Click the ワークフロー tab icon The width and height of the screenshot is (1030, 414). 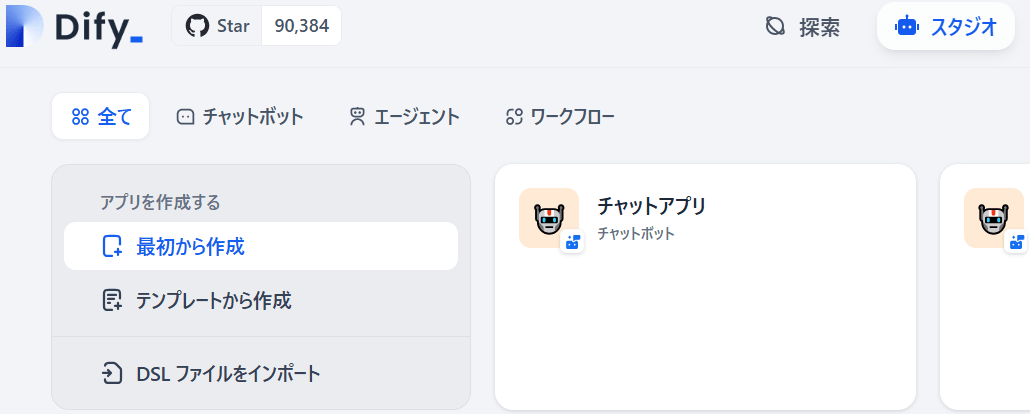(515, 117)
